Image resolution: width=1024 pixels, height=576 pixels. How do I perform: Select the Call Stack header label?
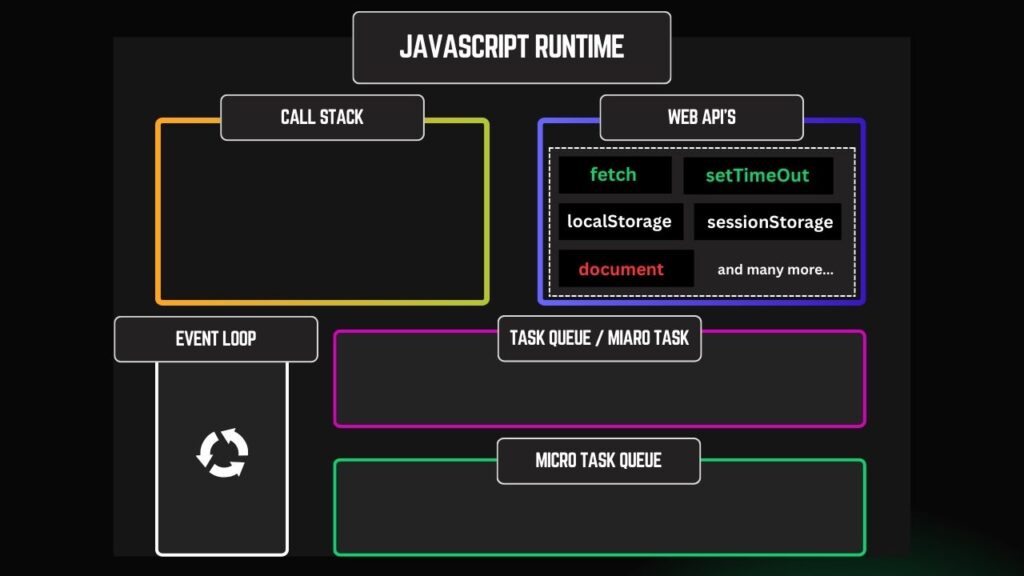[x=322, y=117]
